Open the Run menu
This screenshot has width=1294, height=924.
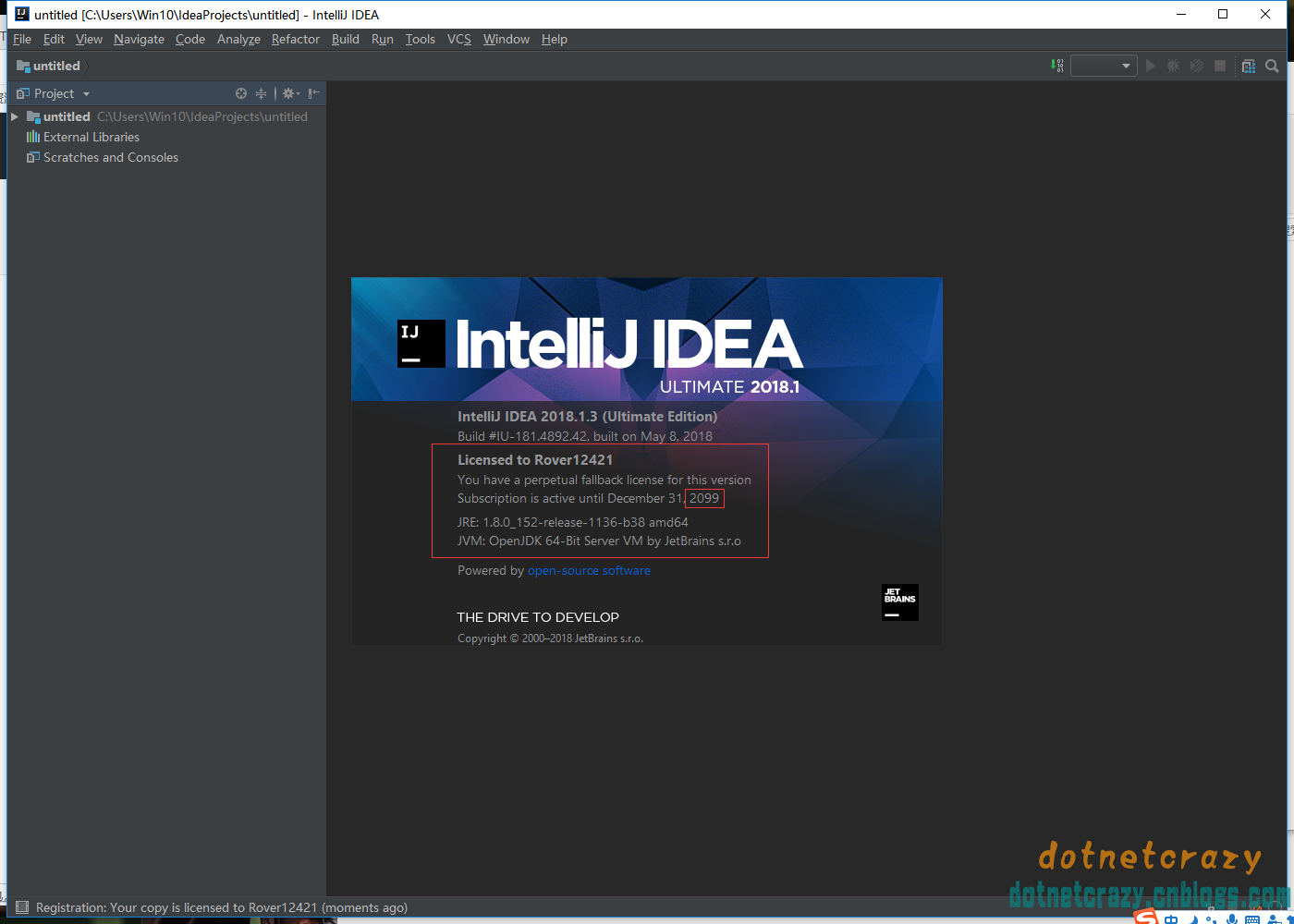(383, 39)
